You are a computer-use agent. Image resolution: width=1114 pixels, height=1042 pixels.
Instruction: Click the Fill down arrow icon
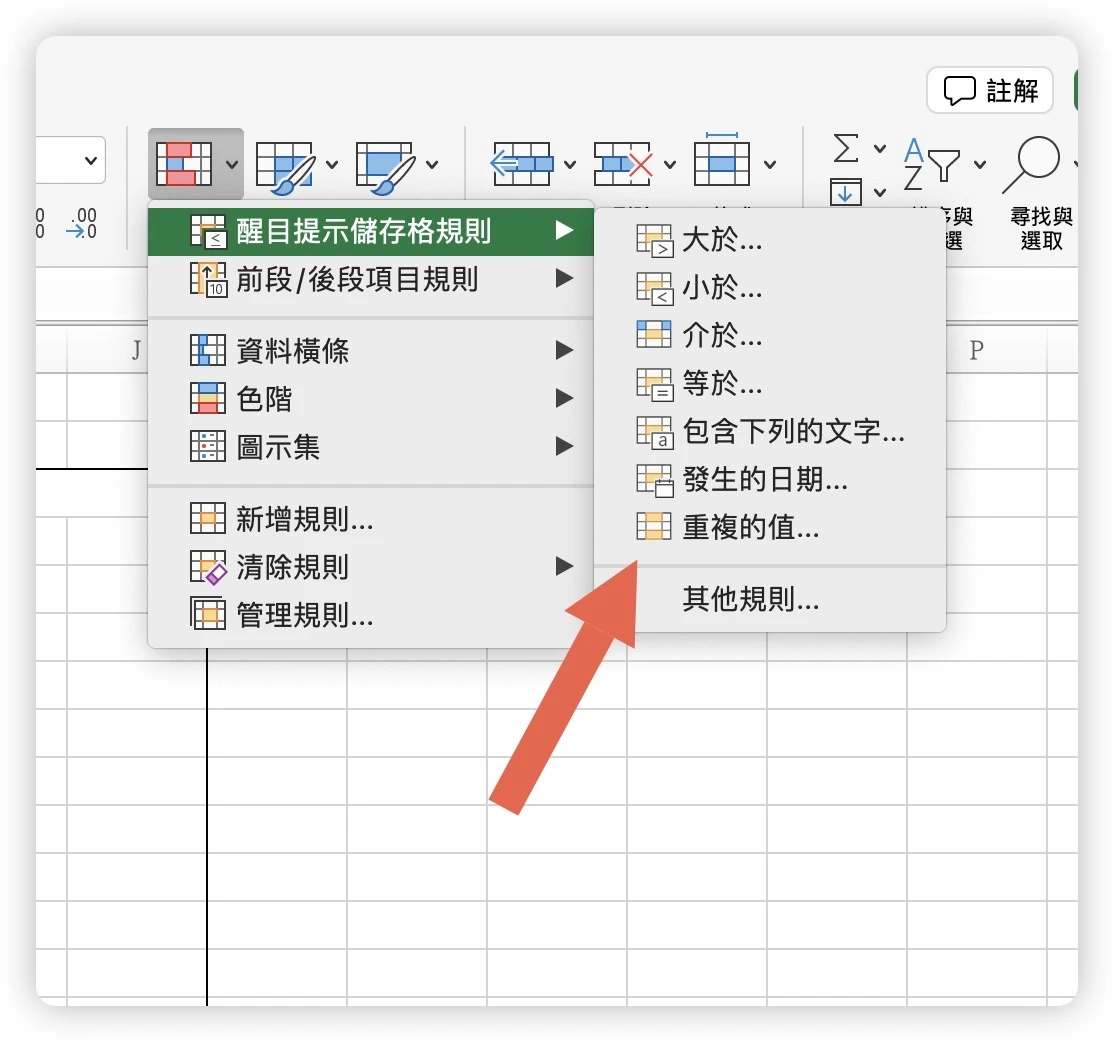point(845,192)
